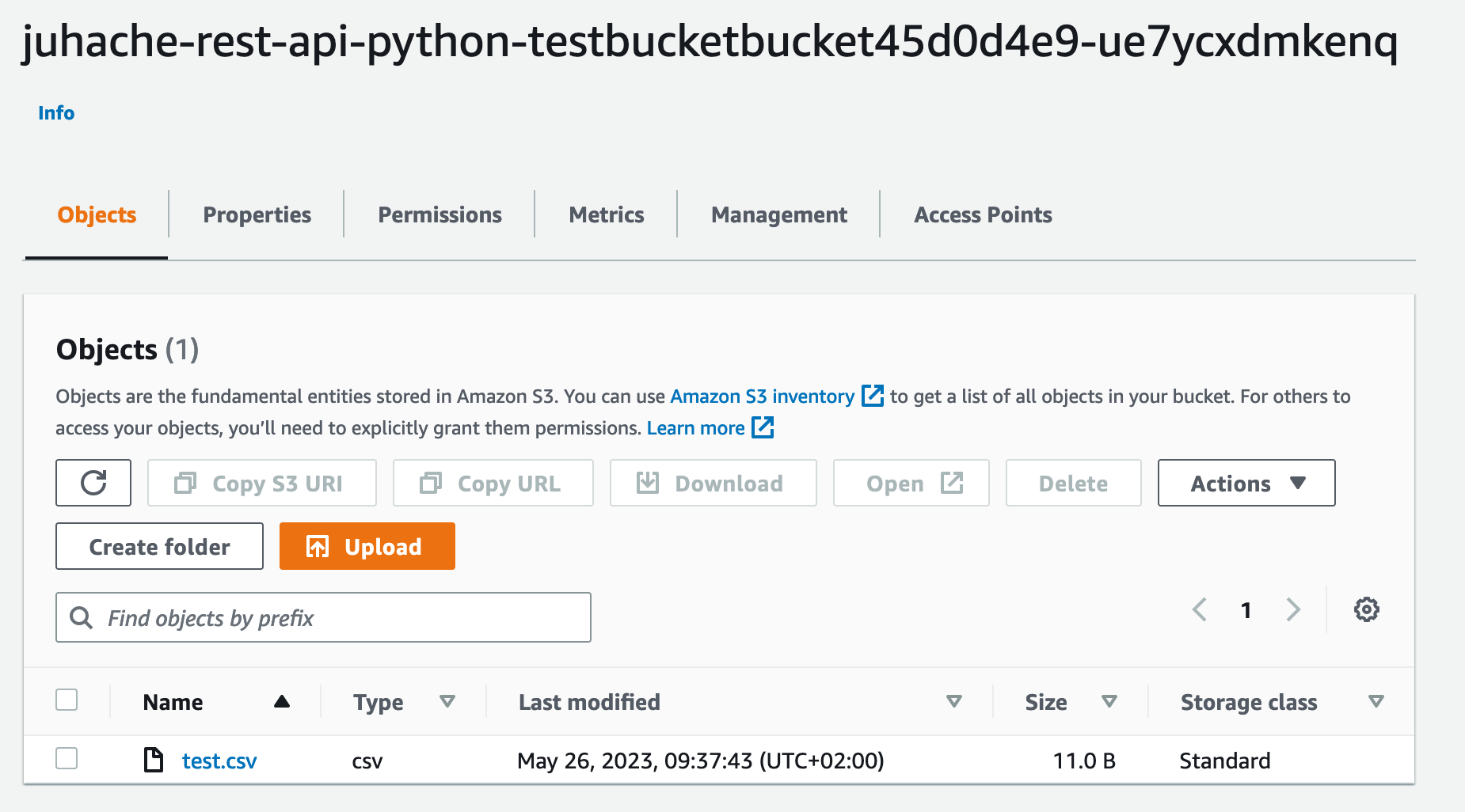Click the Delete button

pyautogui.click(x=1074, y=483)
